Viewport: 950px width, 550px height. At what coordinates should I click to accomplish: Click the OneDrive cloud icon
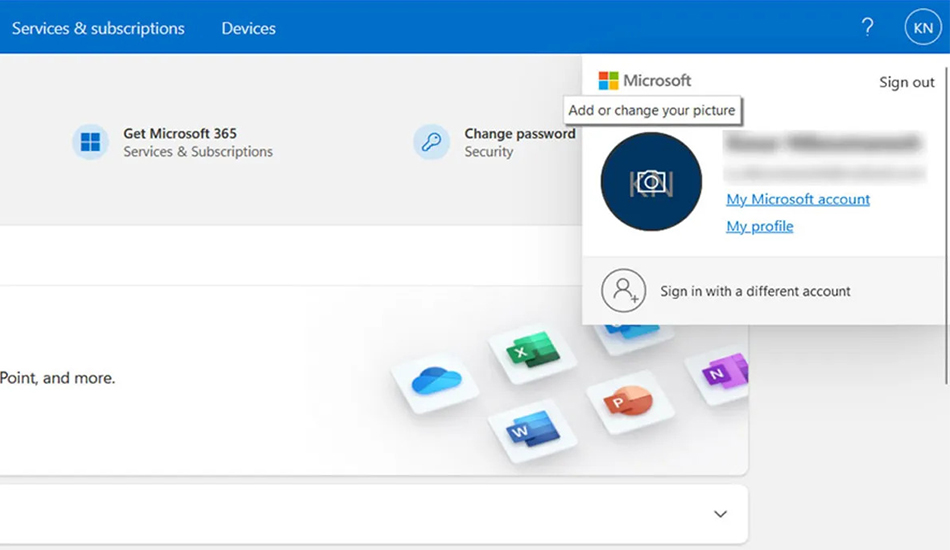[436, 380]
